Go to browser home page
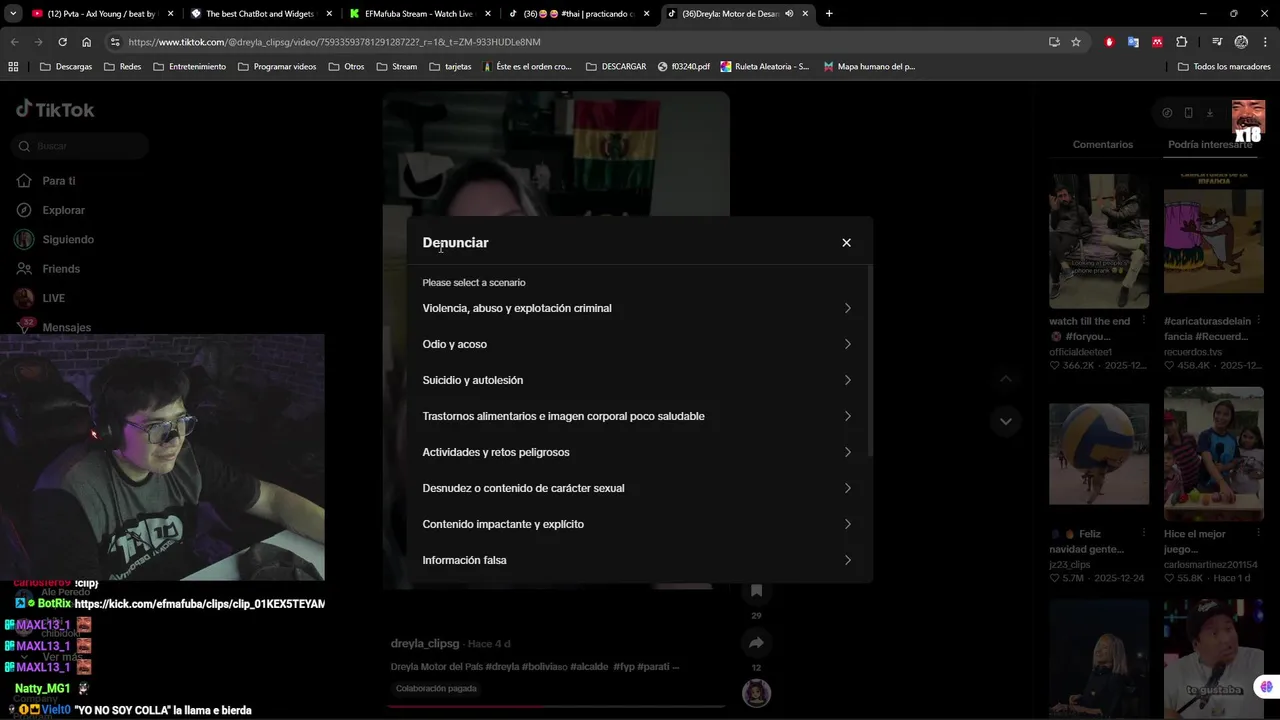The width and height of the screenshot is (1280, 720). 87,42
